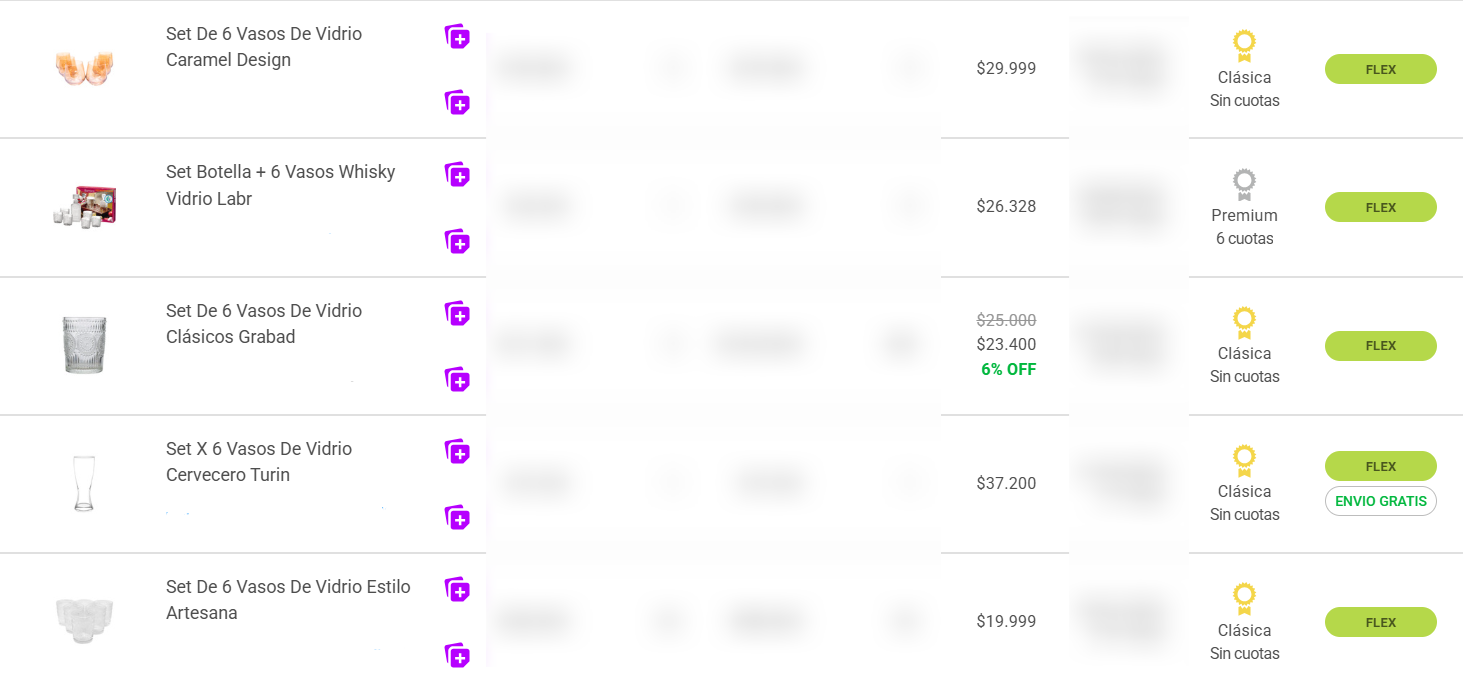Click lower purple add icon for Estilo Artesana set
1463x685 pixels.
[x=457, y=656]
